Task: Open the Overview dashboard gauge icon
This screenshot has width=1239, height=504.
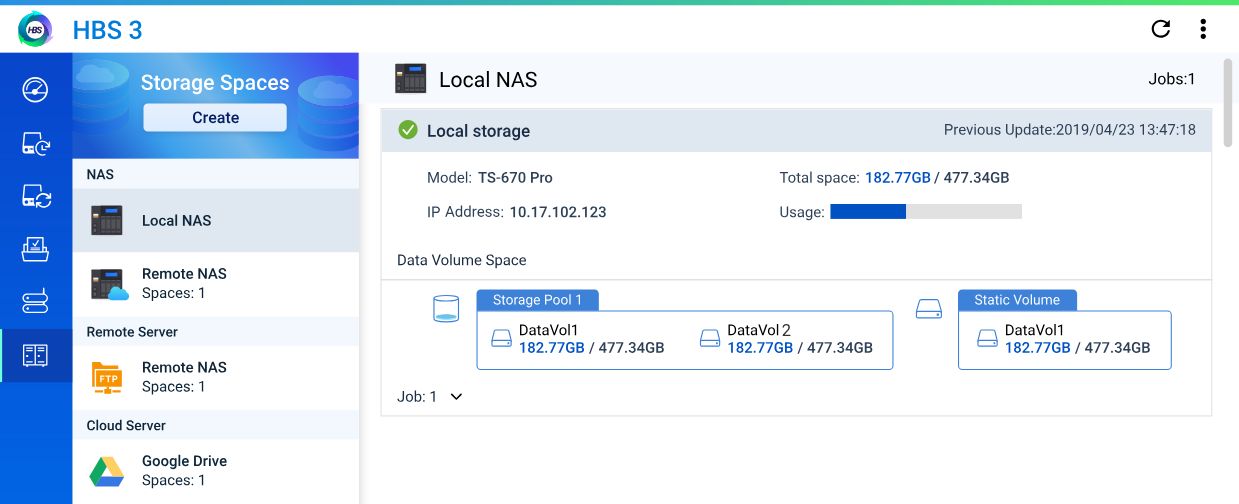Action: (x=36, y=90)
